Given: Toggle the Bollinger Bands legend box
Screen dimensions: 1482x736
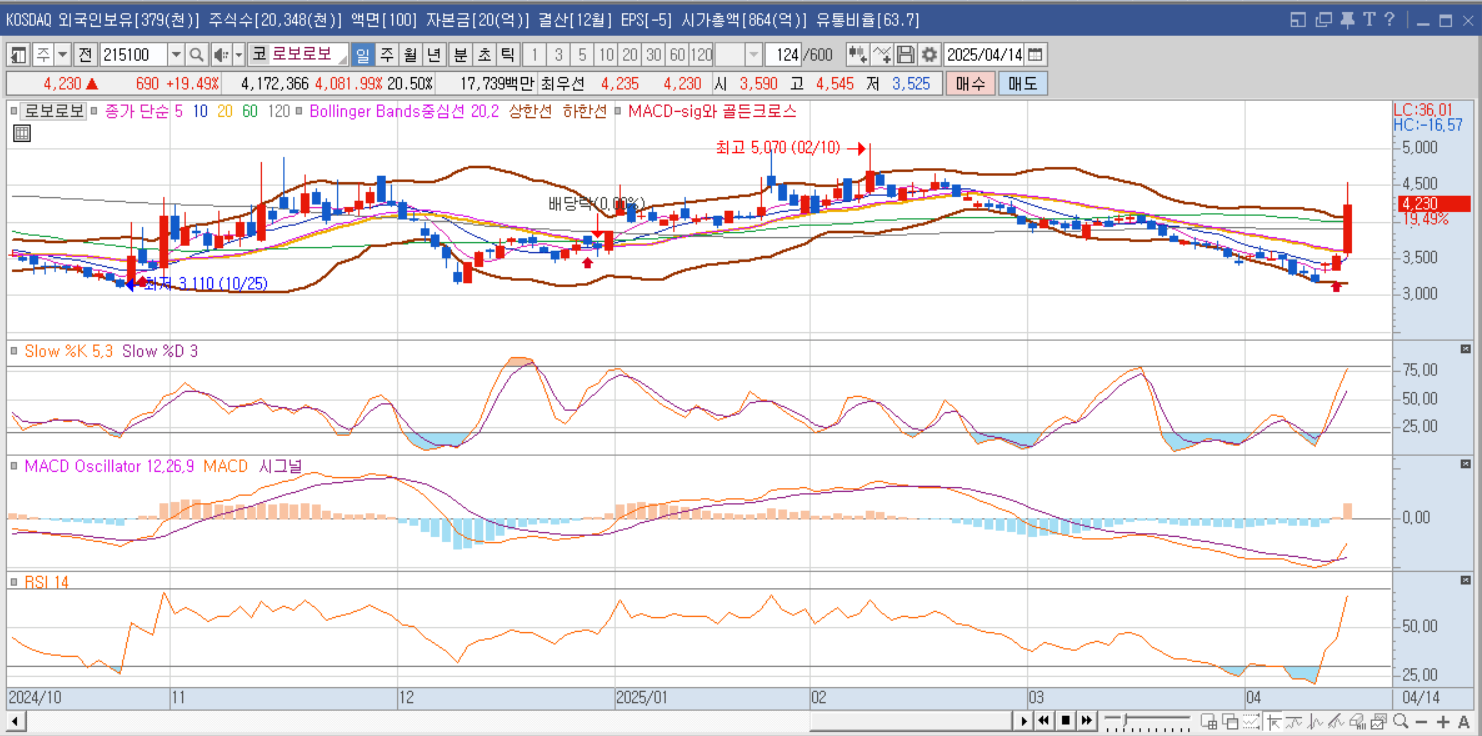Looking at the screenshot, I should point(299,111).
